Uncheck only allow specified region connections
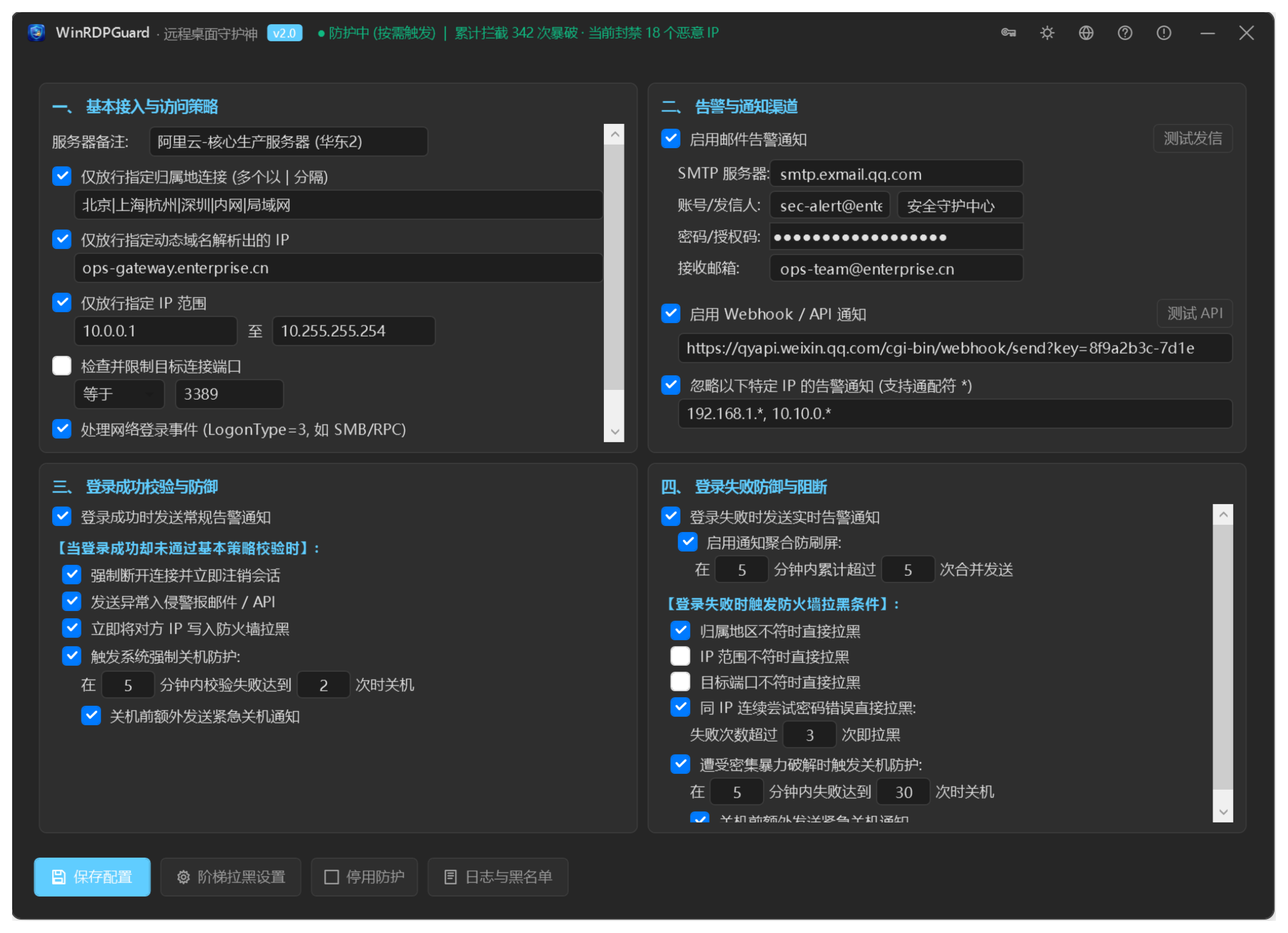1288x933 pixels. coord(62,176)
